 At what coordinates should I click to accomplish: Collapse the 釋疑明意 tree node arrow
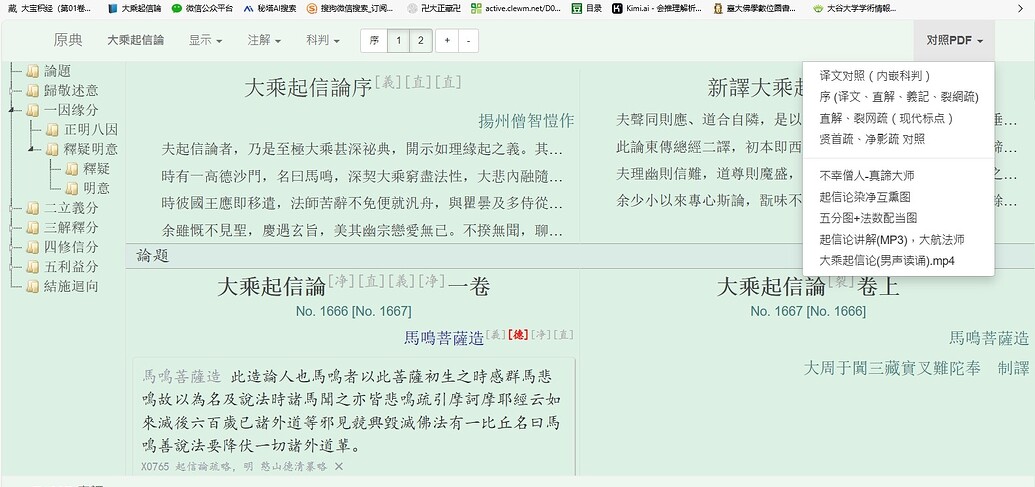31,150
